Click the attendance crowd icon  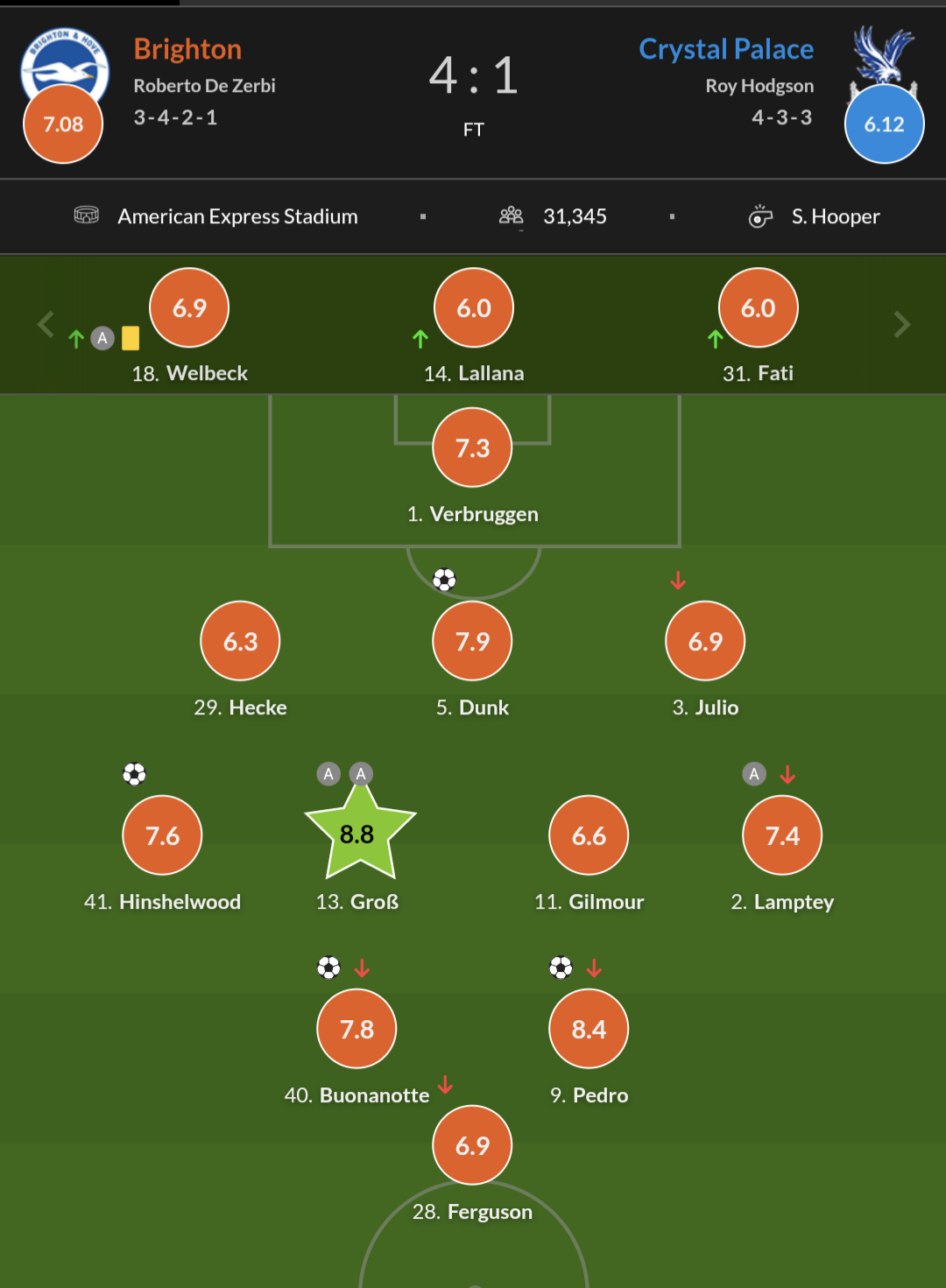[511, 215]
